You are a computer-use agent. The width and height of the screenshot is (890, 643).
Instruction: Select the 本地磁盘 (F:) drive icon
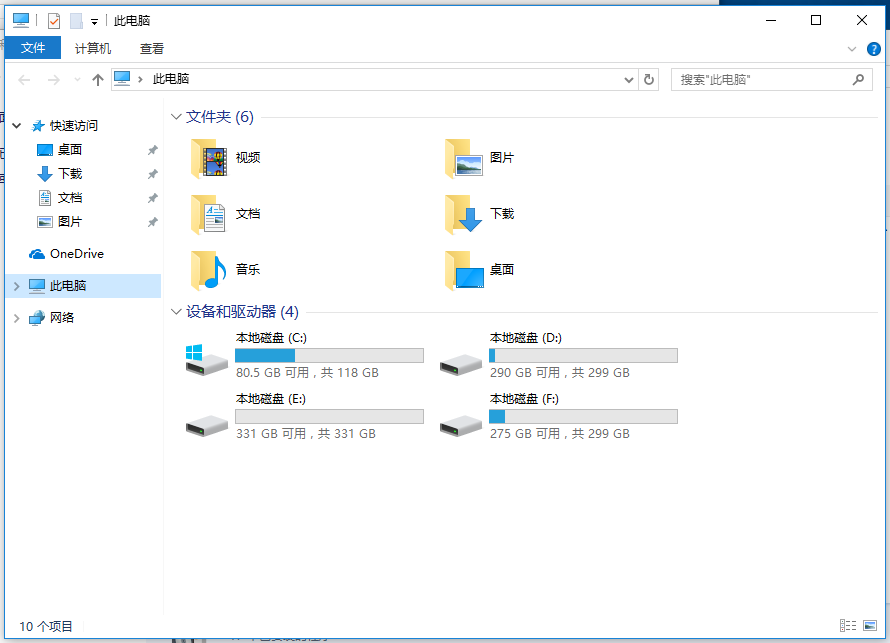460,425
